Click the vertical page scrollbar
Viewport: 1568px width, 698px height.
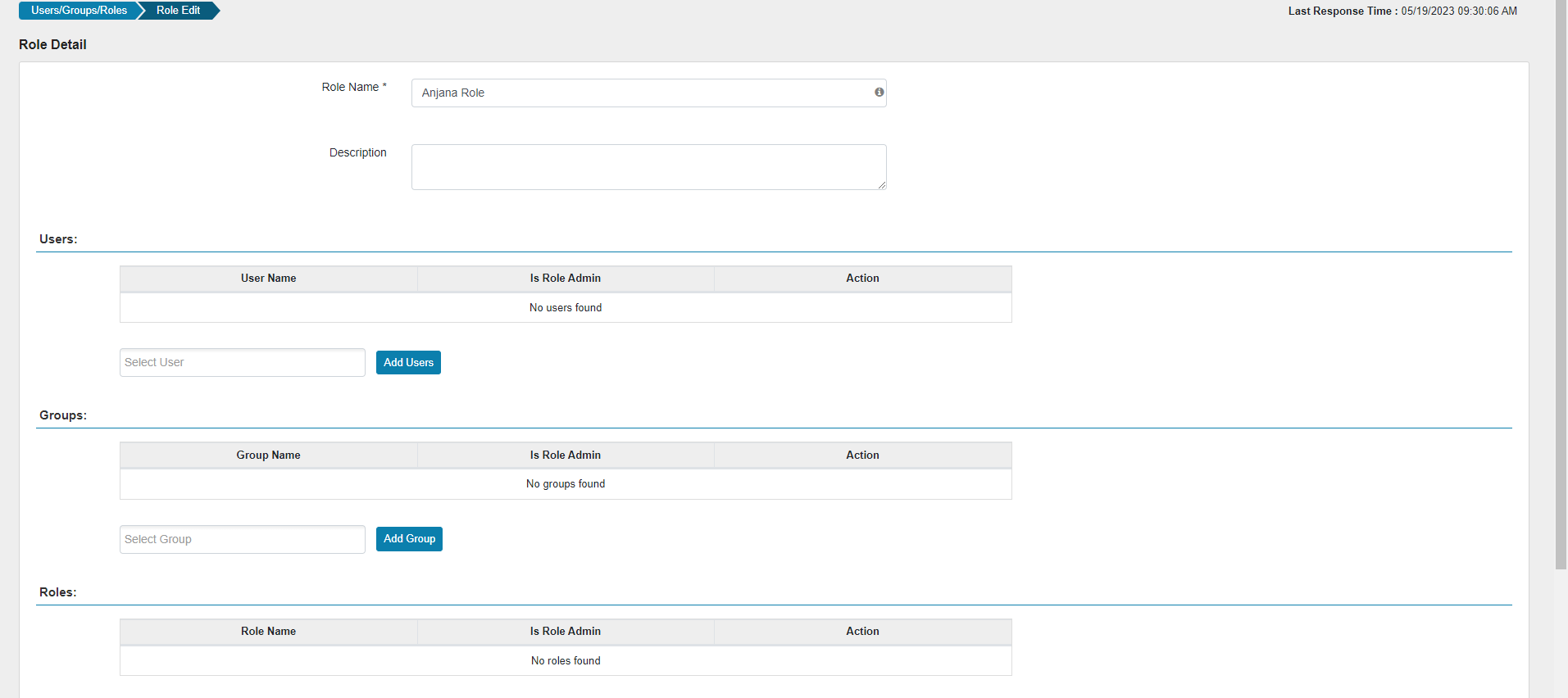[1561, 287]
